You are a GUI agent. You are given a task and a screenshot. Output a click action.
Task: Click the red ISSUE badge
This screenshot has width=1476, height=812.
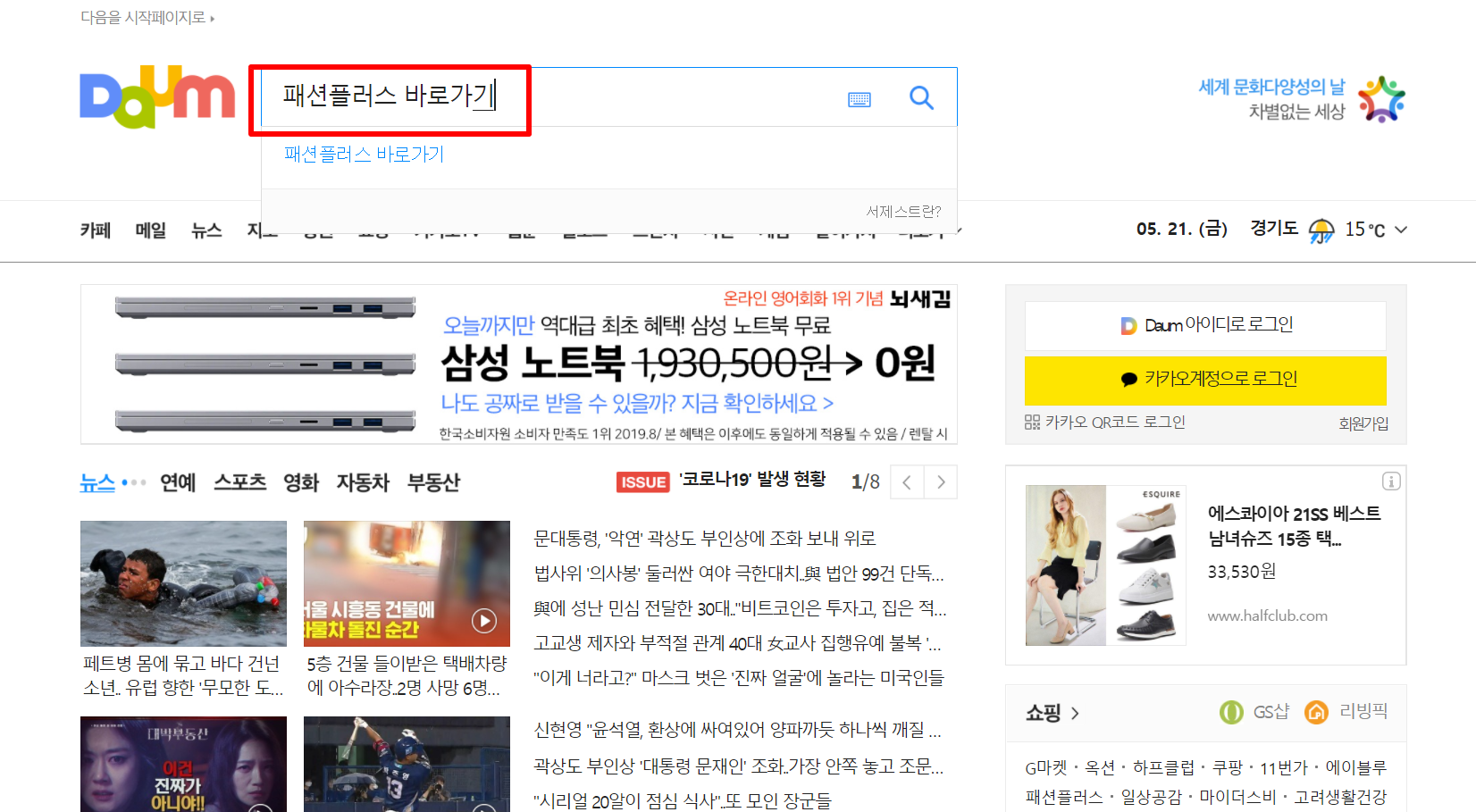[x=643, y=481]
